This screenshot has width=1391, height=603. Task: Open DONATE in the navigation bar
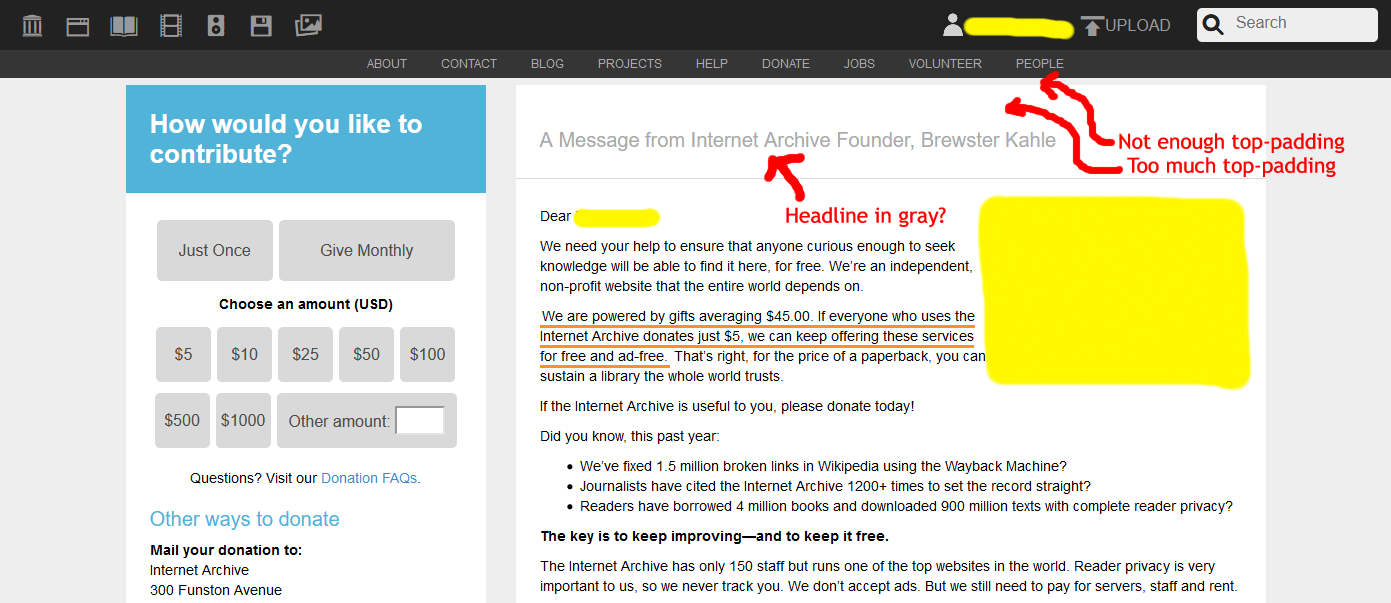pos(786,64)
